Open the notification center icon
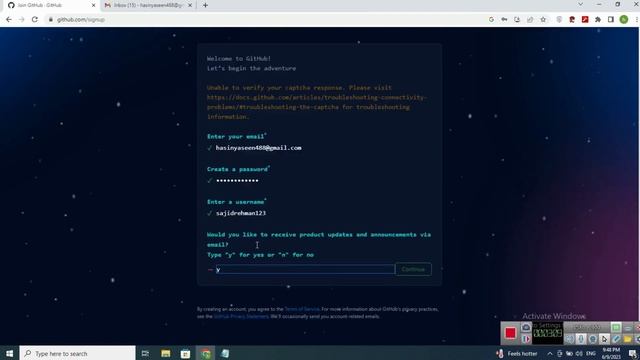Viewport: 640px width, 360px height. (632, 353)
